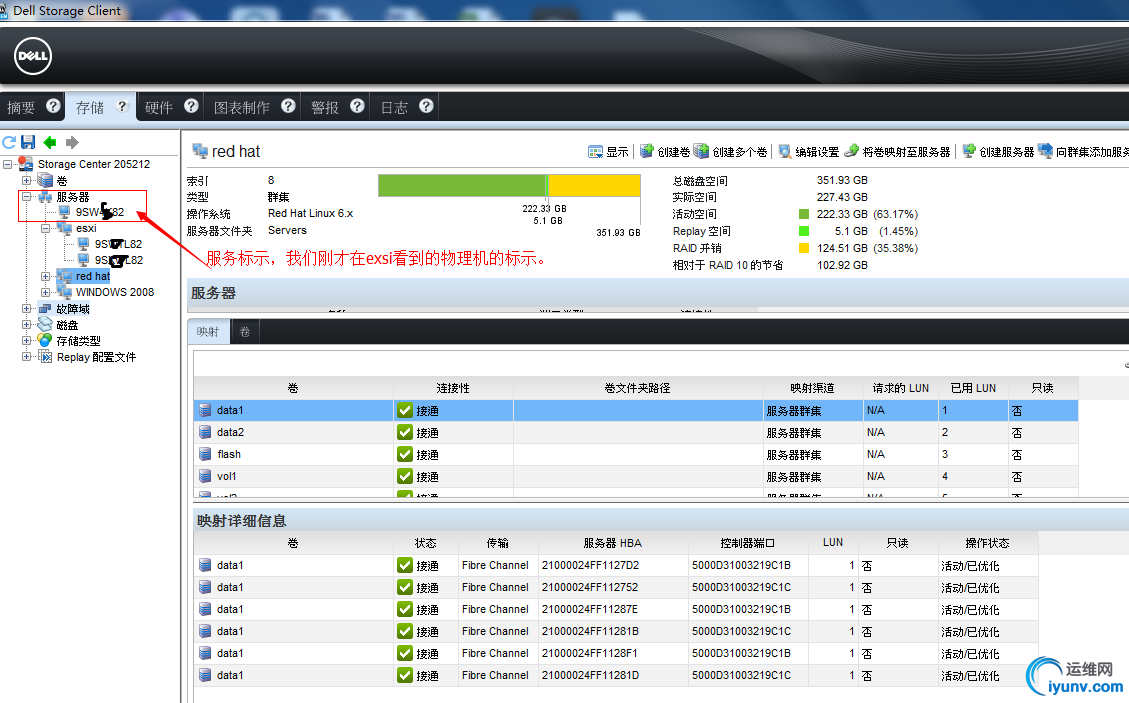The height and width of the screenshot is (703, 1129).
Task: Open help for the 摘要 tab
Action: pyautogui.click(x=53, y=106)
